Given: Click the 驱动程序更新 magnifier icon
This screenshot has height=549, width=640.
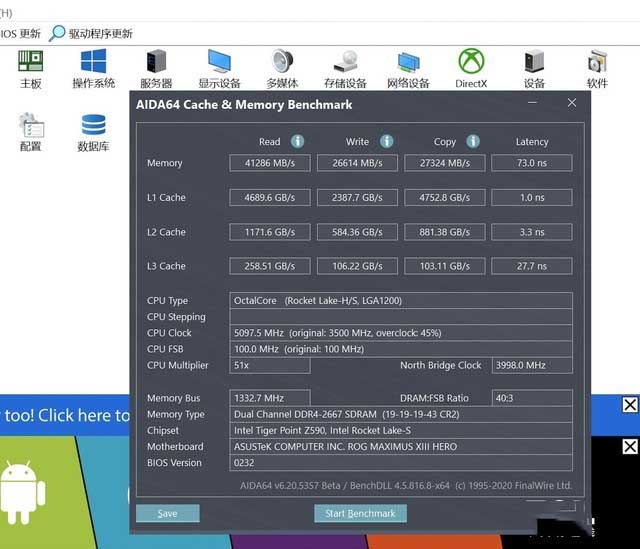Looking at the screenshot, I should coord(57,33).
